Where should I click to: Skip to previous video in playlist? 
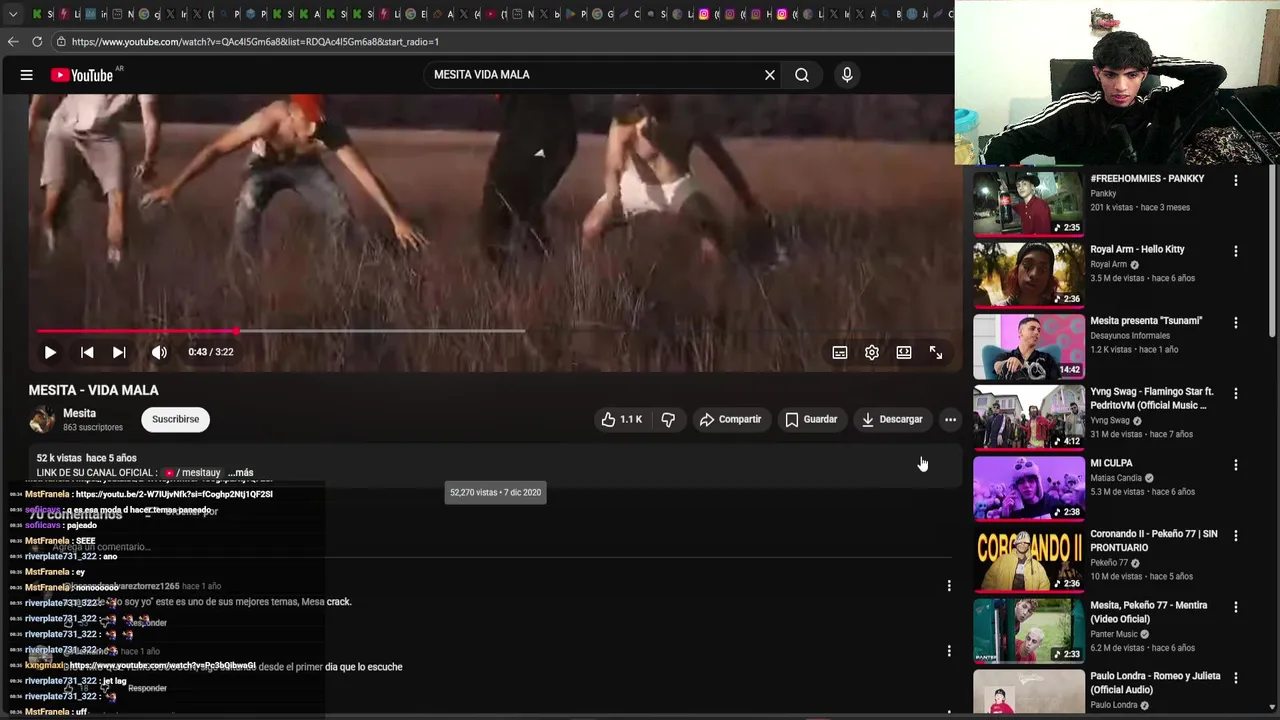tap(87, 352)
